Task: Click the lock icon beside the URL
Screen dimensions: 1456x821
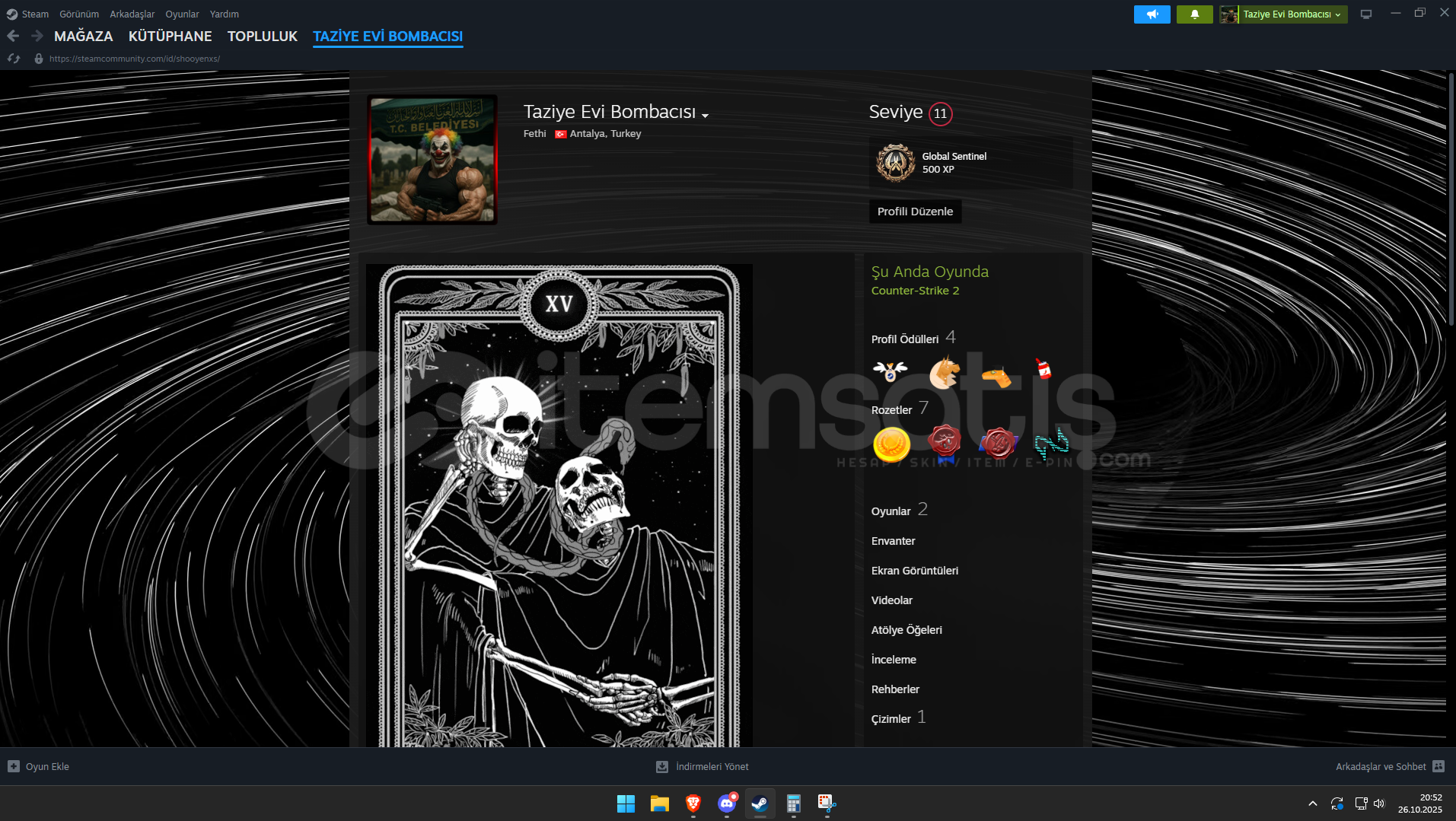Action: (x=39, y=59)
